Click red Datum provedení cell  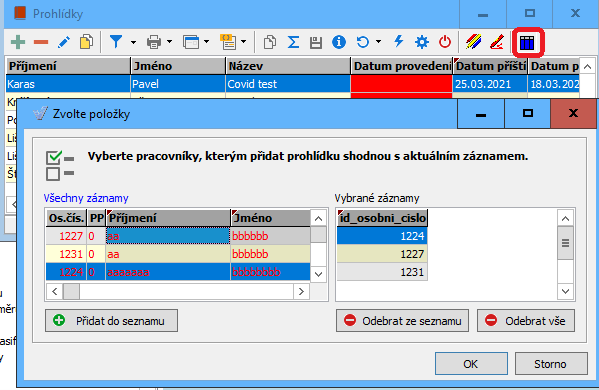click(x=401, y=84)
